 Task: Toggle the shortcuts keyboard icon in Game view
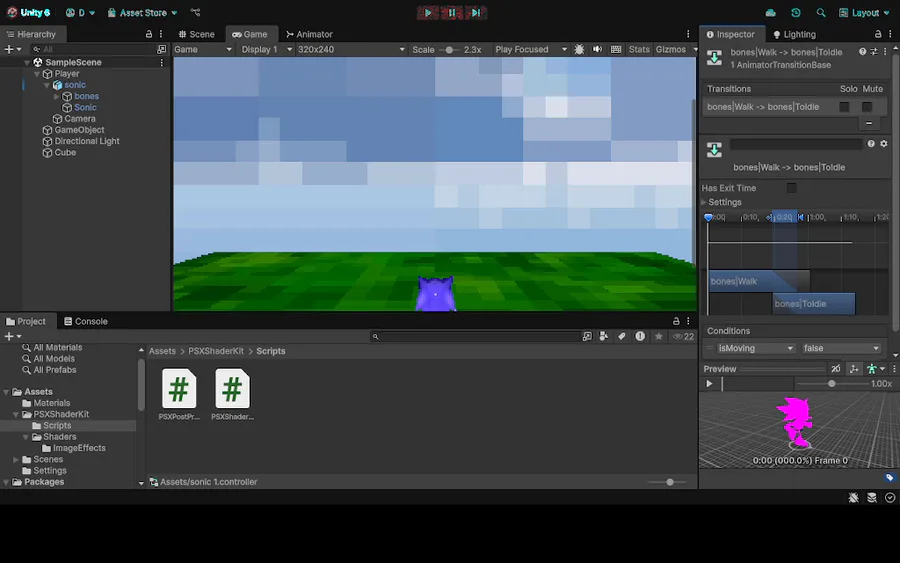point(616,49)
